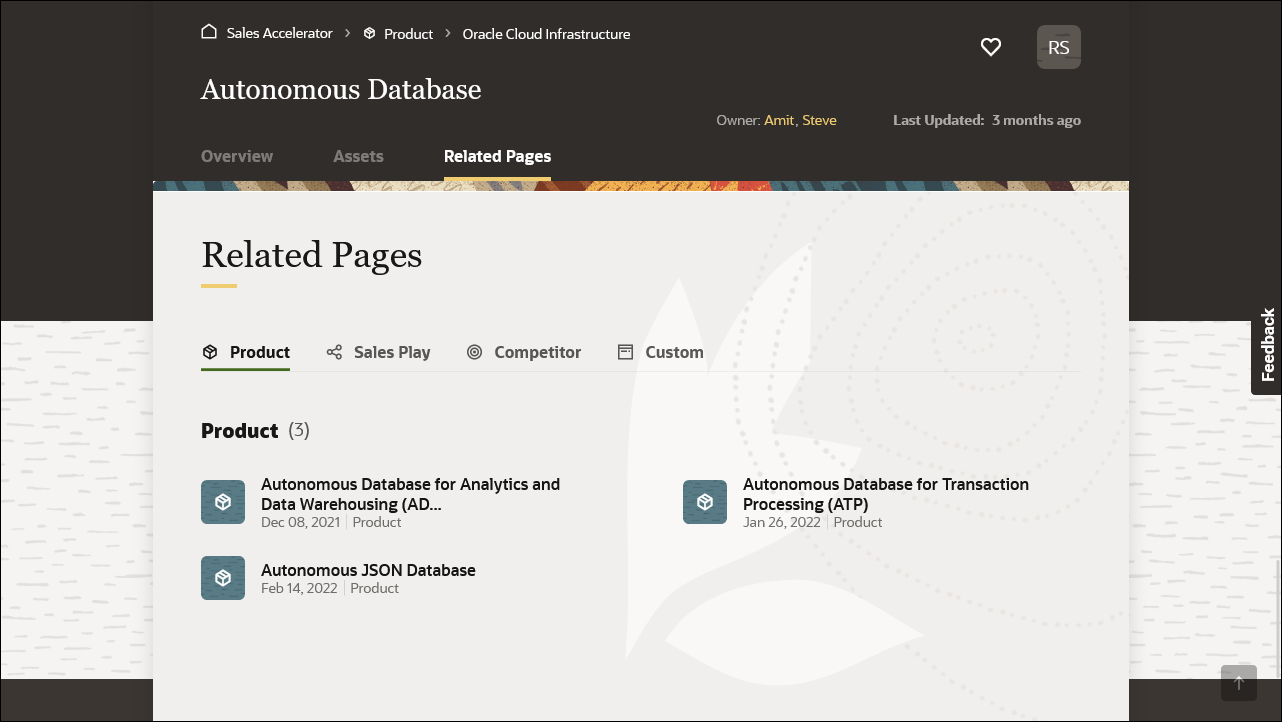Image resolution: width=1282 pixels, height=722 pixels.
Task: Switch to the Assets tab
Action: click(358, 156)
